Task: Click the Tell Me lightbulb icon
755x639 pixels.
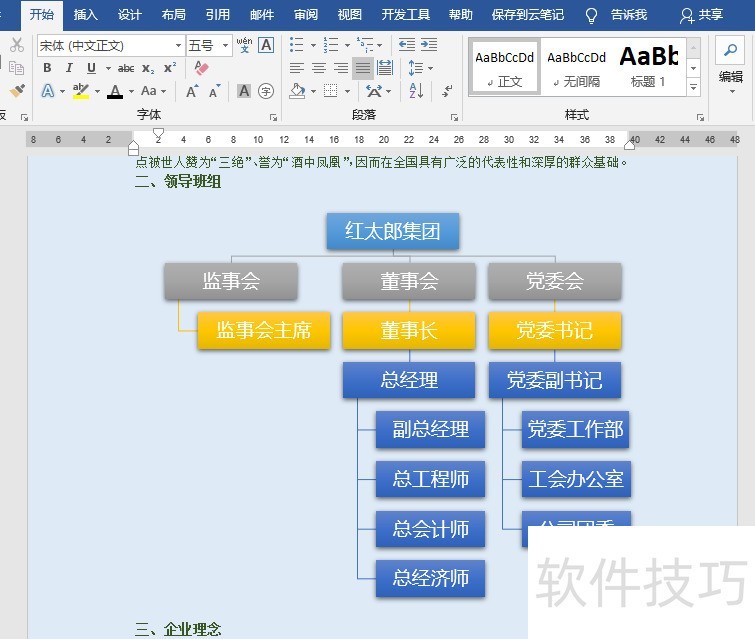Action: (x=591, y=16)
